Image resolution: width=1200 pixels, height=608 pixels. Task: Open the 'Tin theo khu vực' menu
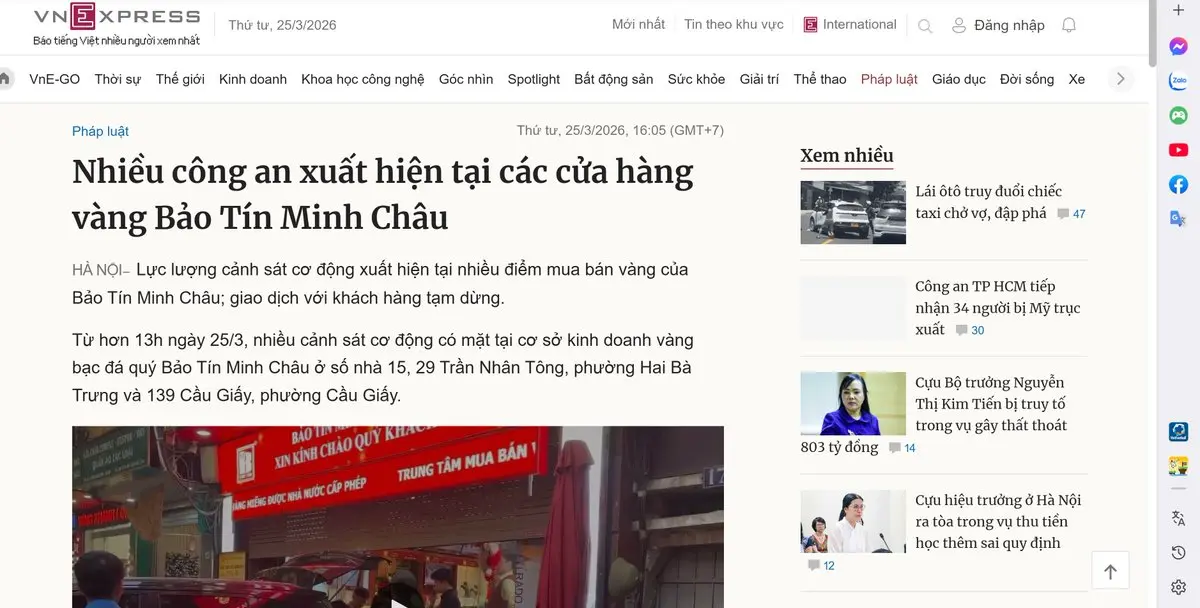click(734, 25)
